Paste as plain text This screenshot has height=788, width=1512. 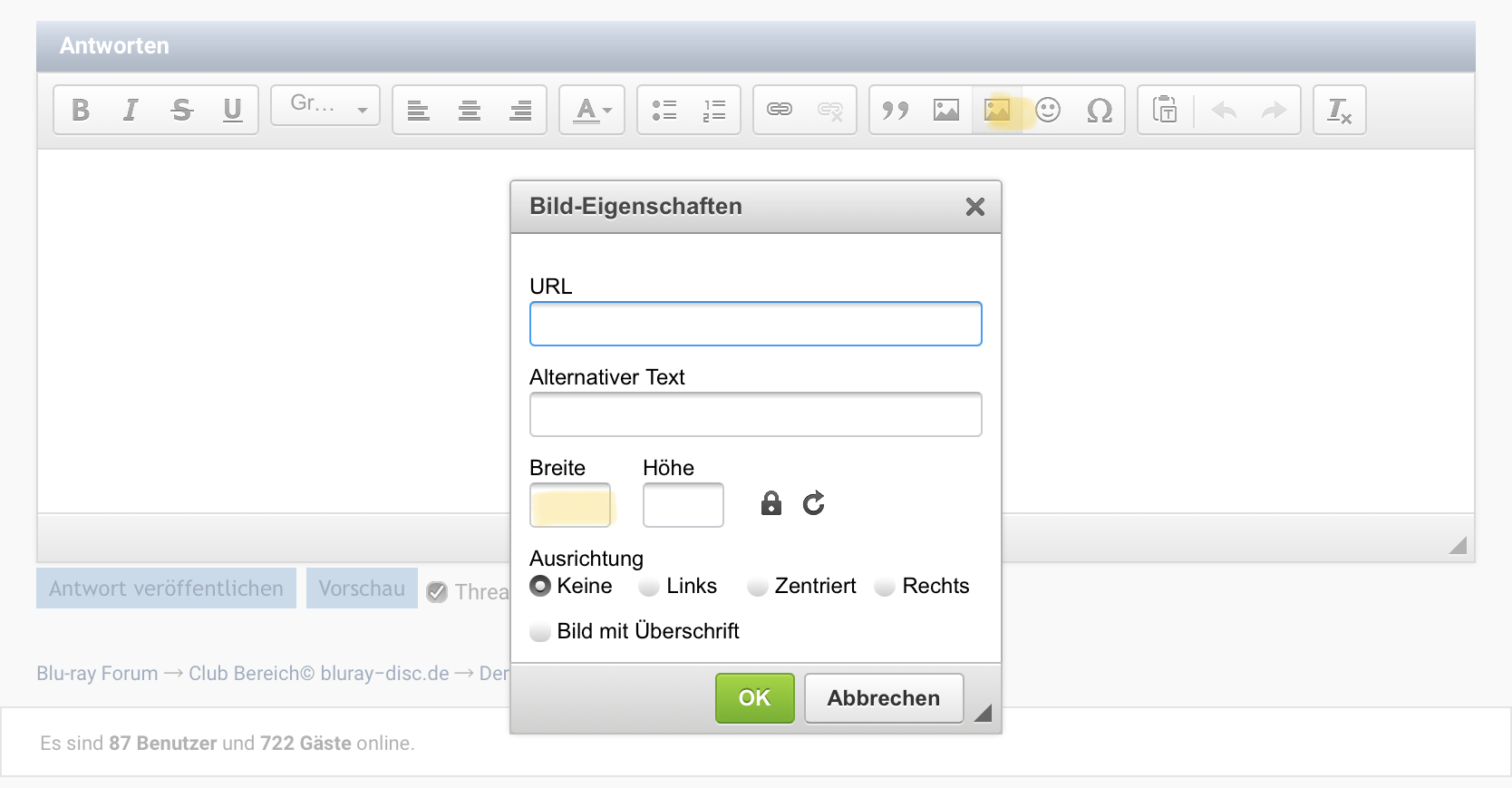(1165, 110)
